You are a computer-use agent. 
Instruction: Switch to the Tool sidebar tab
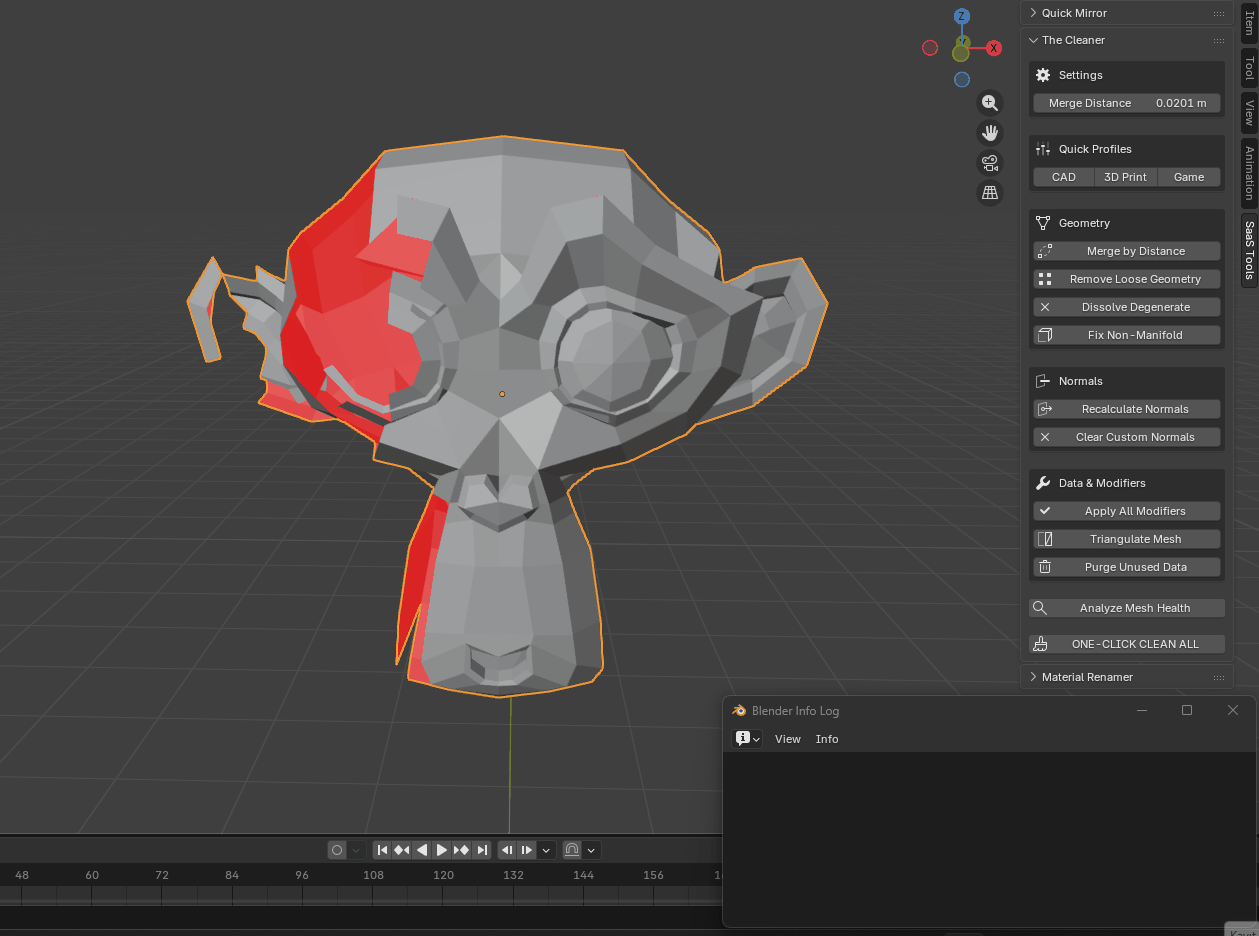pos(1249,68)
